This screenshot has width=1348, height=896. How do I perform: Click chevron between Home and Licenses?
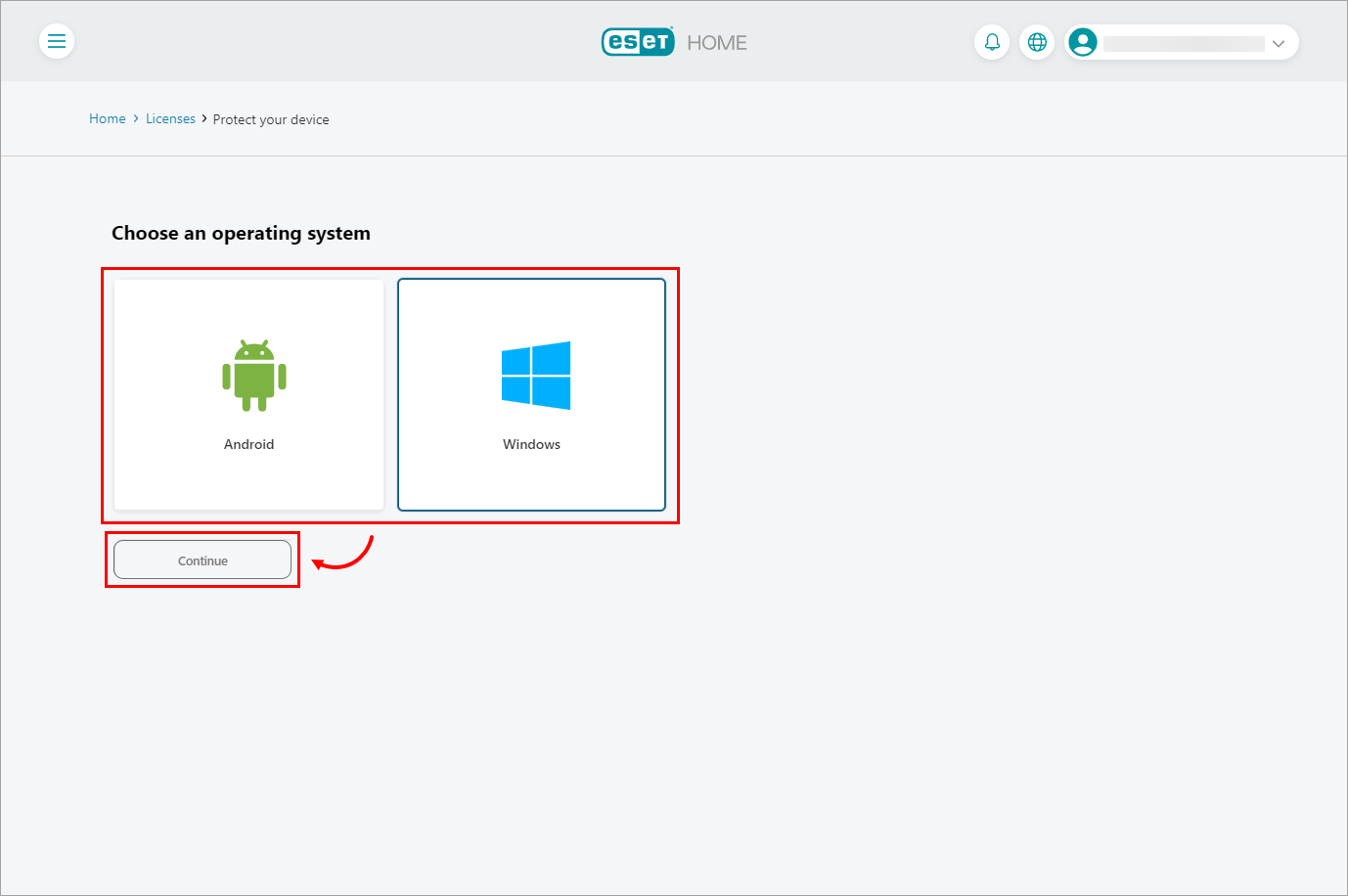(136, 118)
